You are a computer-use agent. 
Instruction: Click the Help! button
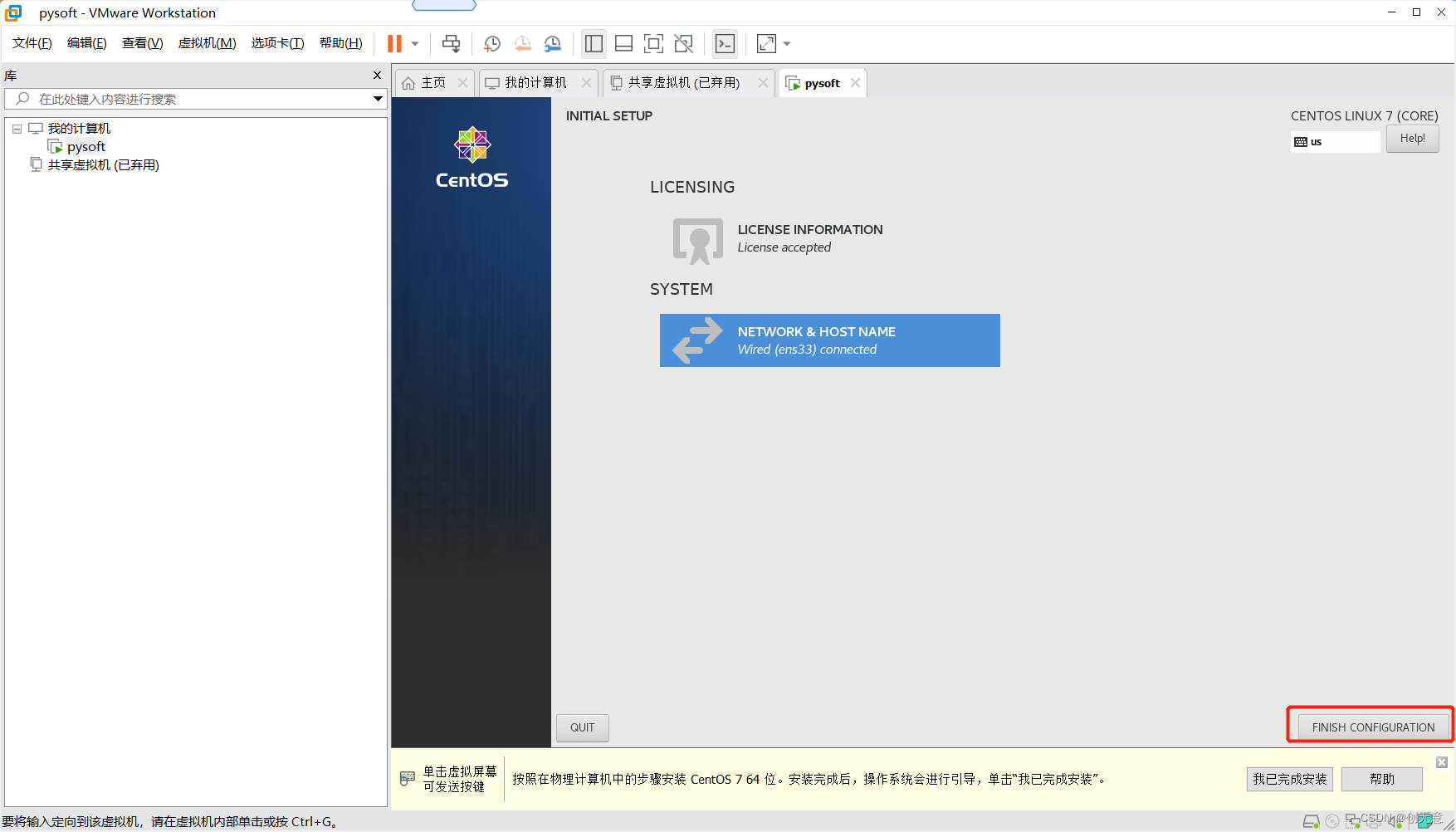(1412, 139)
